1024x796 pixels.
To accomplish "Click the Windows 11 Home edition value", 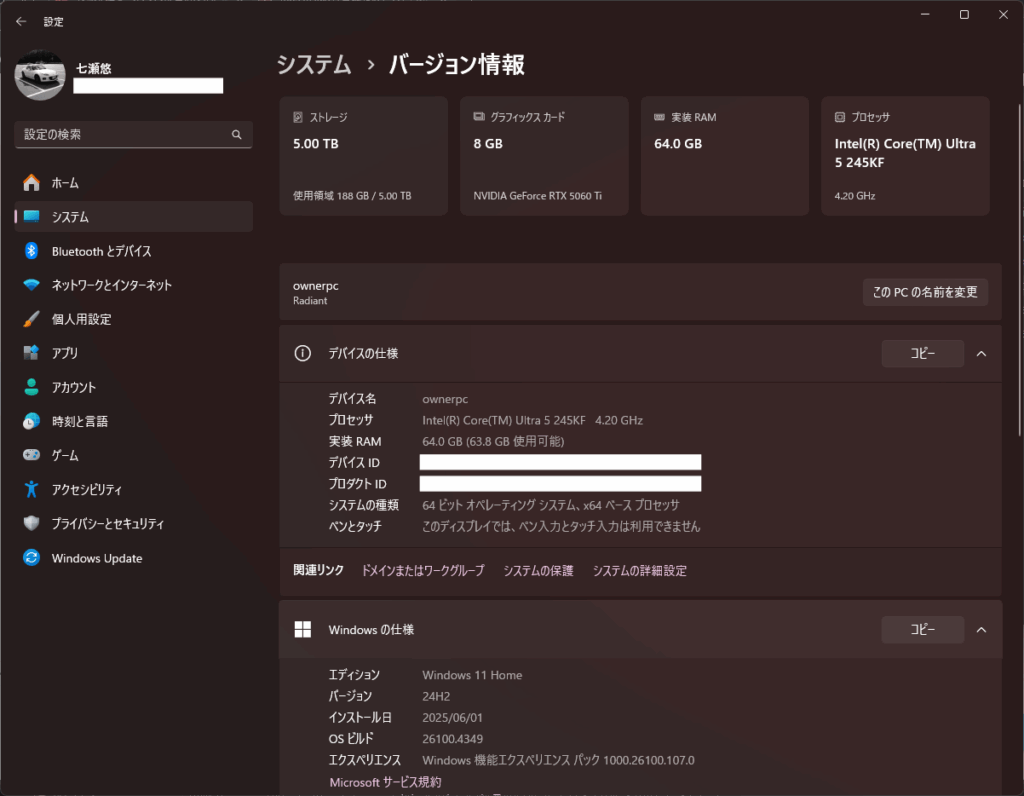I will (472, 675).
